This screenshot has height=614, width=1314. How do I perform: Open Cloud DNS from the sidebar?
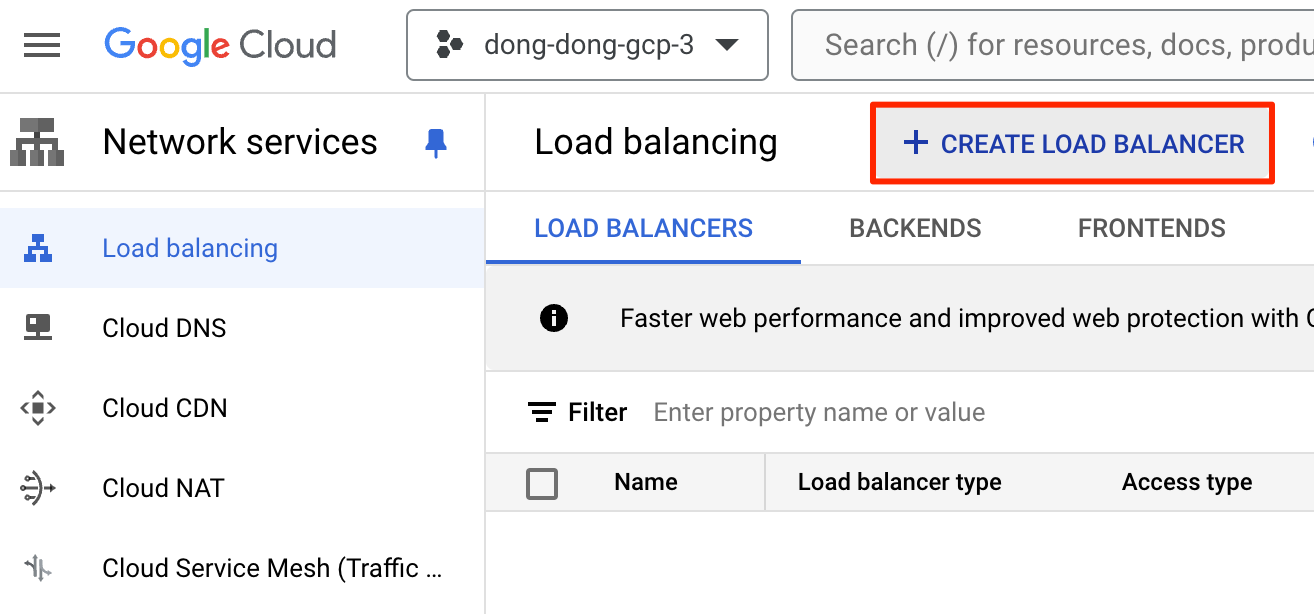point(164,328)
